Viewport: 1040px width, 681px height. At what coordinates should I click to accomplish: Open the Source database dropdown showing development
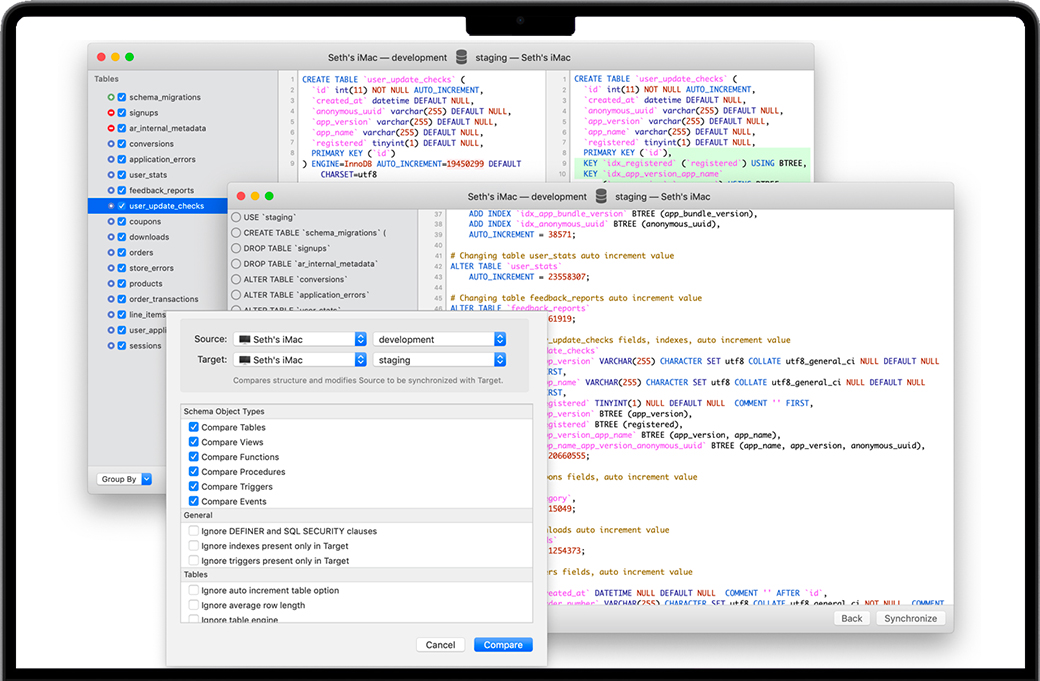[x=439, y=340]
